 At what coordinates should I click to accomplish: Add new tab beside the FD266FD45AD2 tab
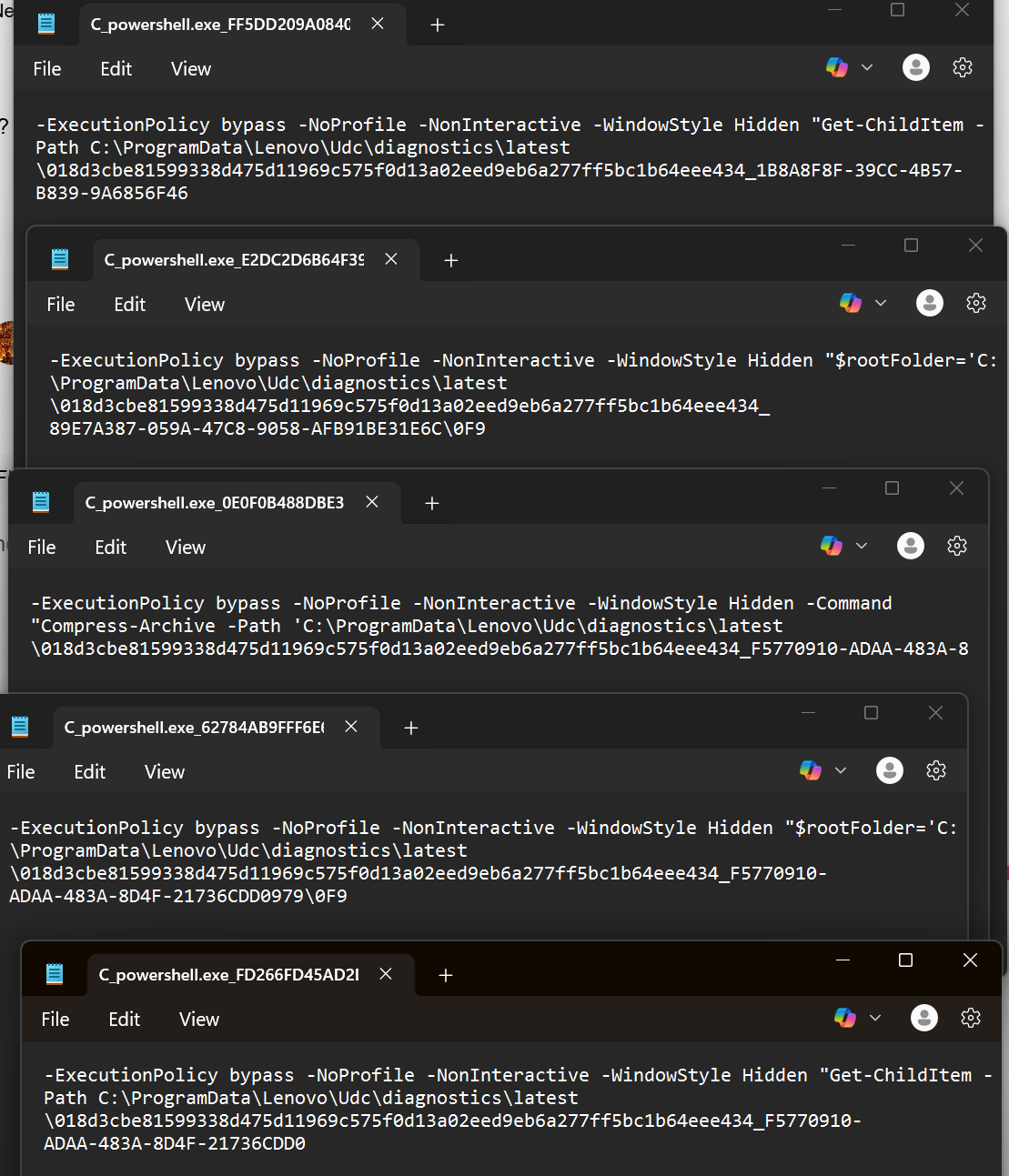pyautogui.click(x=445, y=976)
